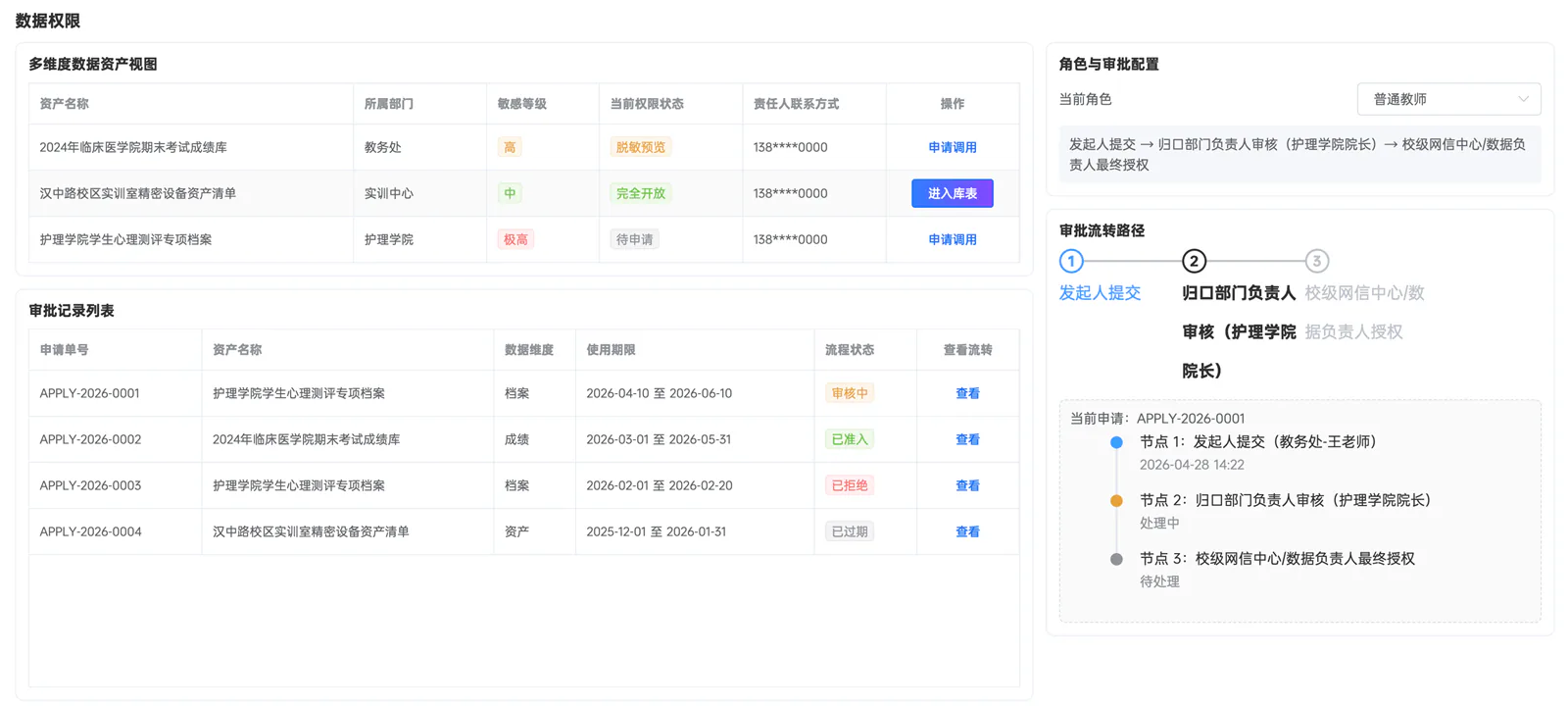Click timestamp 2026-04-28 14:22
1568x706 pixels.
coord(1192,465)
